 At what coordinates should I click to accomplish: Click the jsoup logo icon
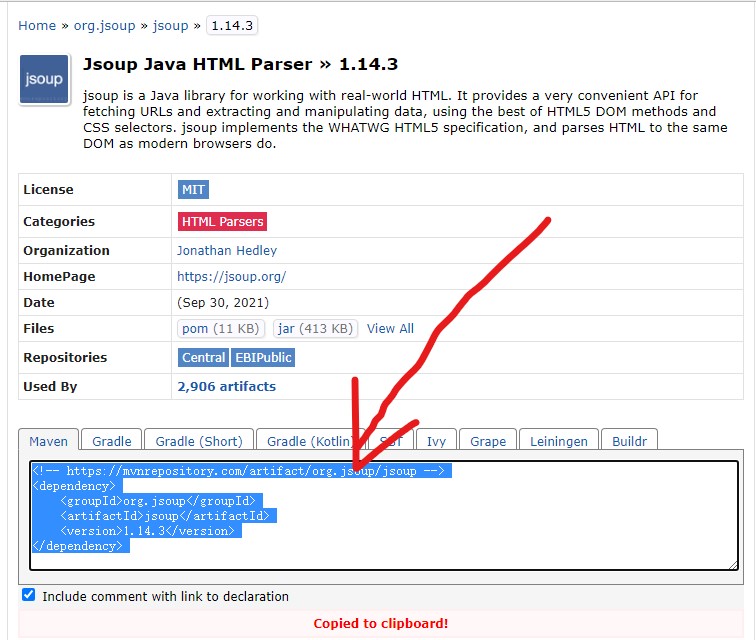pos(44,79)
